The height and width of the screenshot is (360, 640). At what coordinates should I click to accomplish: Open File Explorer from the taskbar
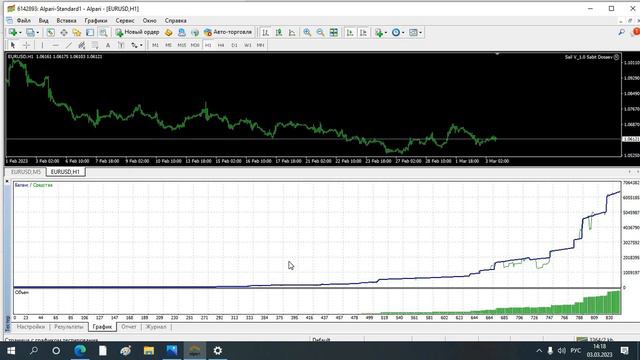click(x=149, y=351)
